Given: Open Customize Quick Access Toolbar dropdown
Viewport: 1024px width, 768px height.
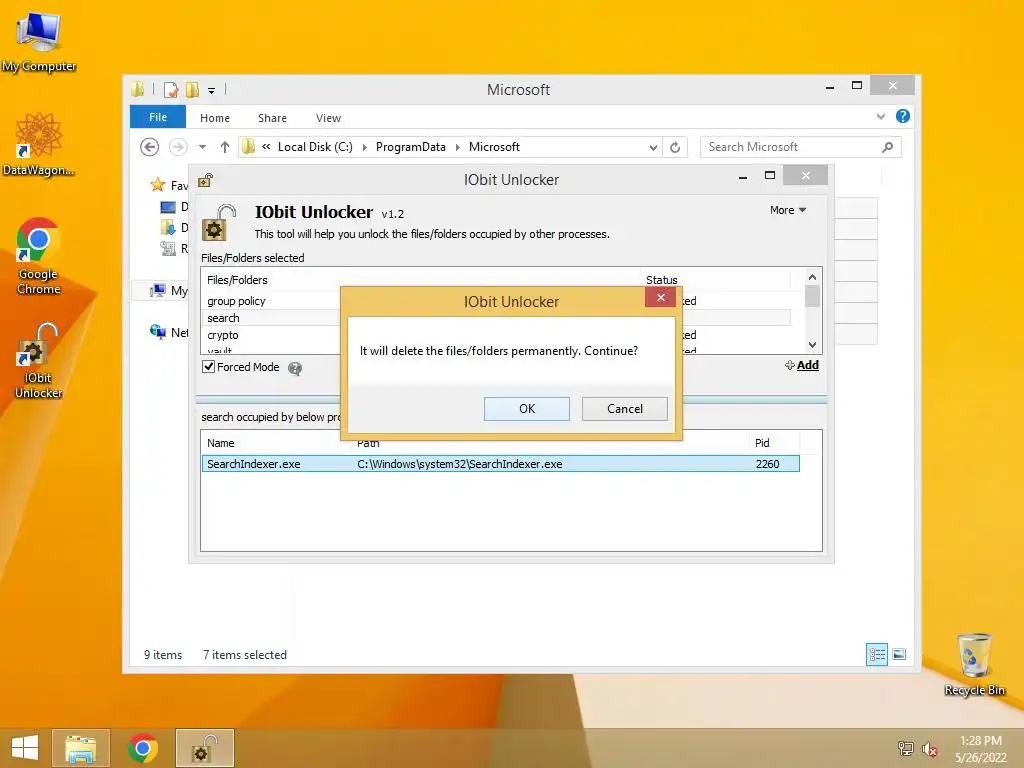Looking at the screenshot, I should click(x=212, y=91).
